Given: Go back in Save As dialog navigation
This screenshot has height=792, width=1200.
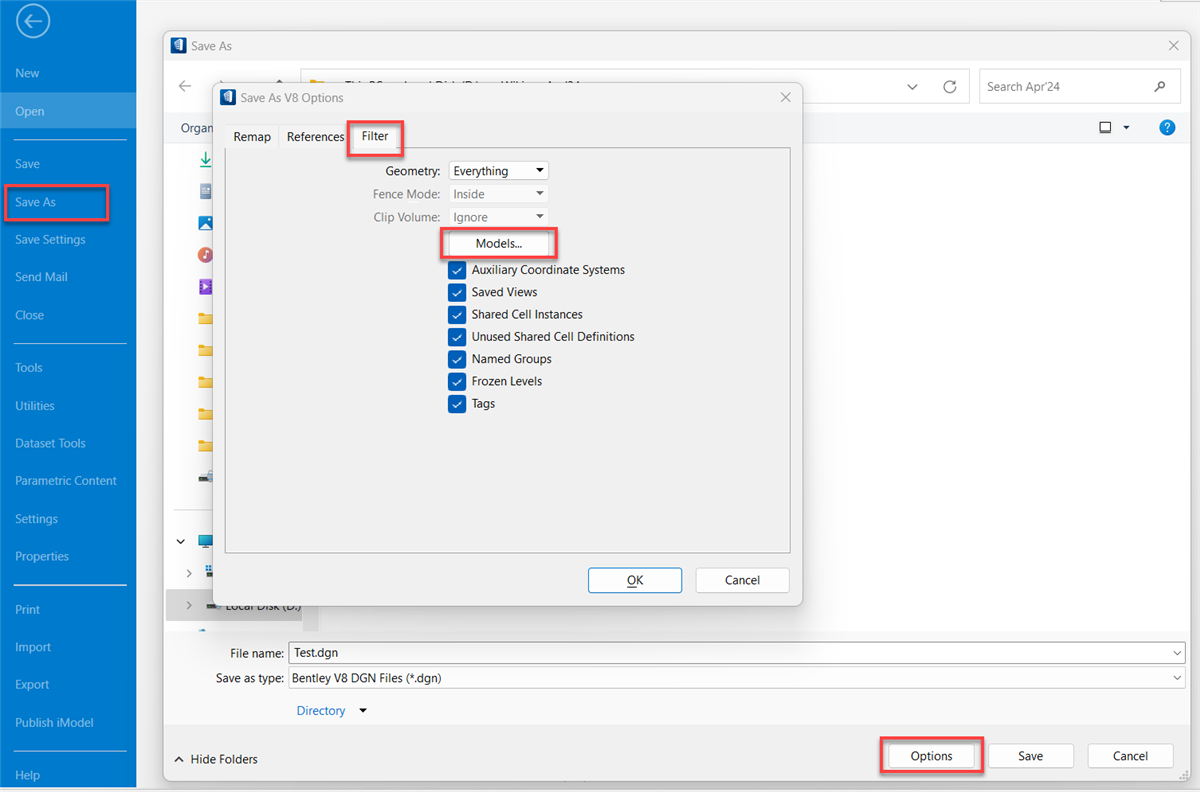Looking at the screenshot, I should pyautogui.click(x=185, y=87).
